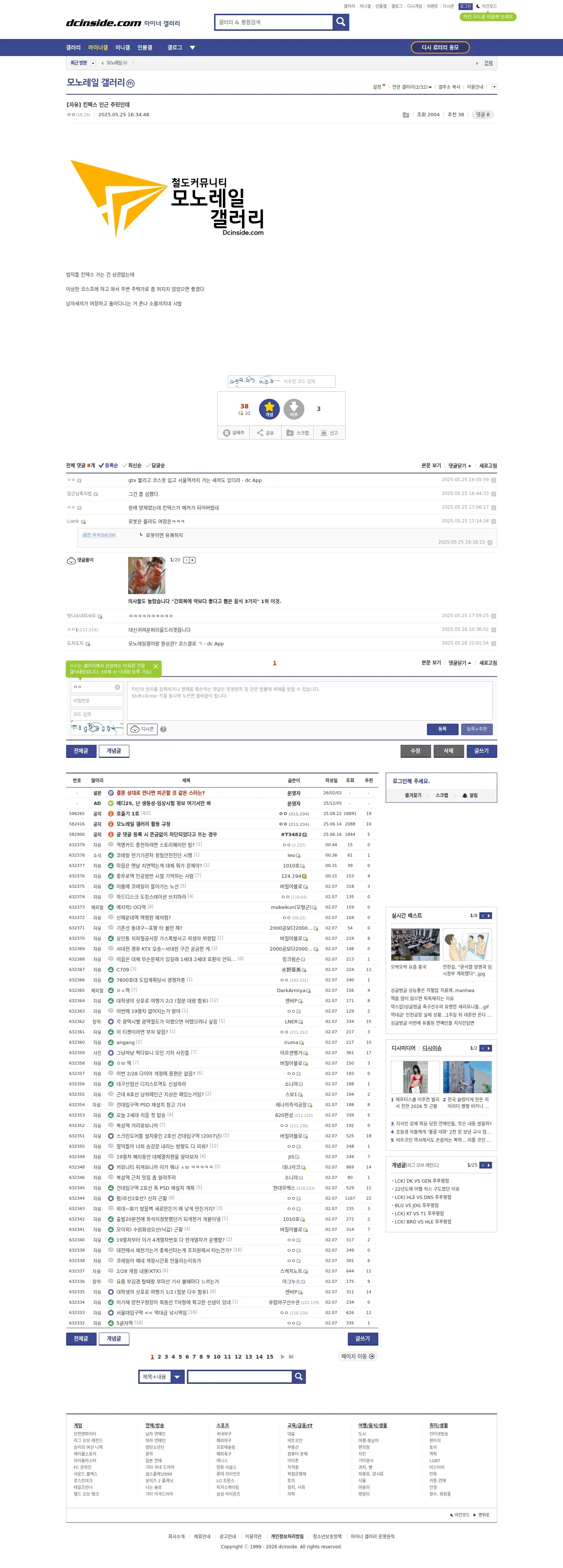Screen dimensions: 563x1568
Task: Click the yellow star 개념 recommend button
Action: tap(269, 409)
